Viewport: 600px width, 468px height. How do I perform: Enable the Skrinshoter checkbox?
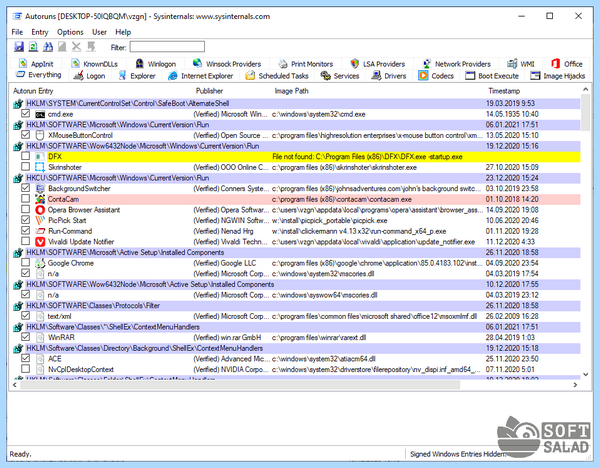pos(26,167)
